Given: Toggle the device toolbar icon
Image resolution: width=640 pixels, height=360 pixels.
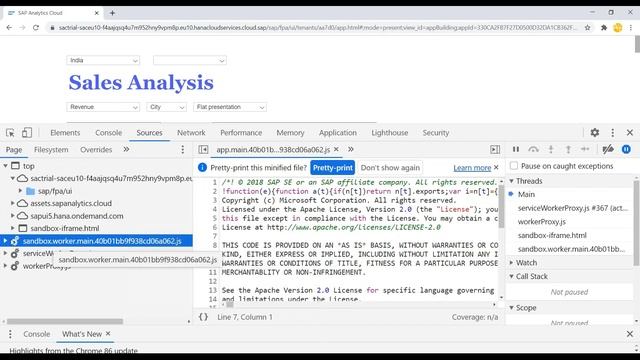Looking at the screenshot, I should click(27, 133).
